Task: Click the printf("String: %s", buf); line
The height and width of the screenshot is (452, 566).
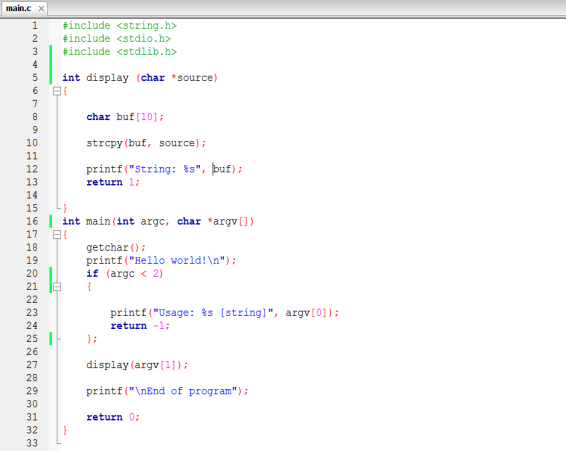Action: click(x=164, y=169)
